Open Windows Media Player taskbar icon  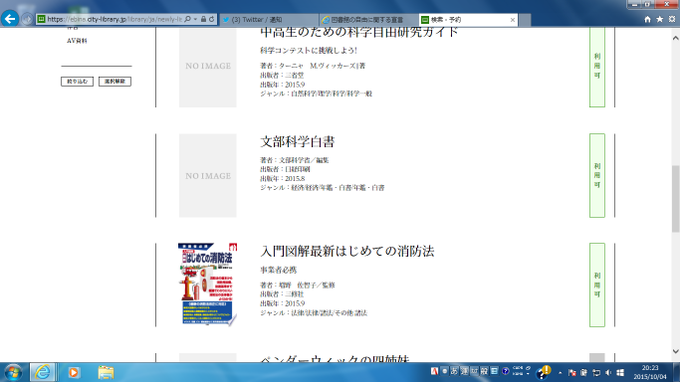(x=74, y=372)
